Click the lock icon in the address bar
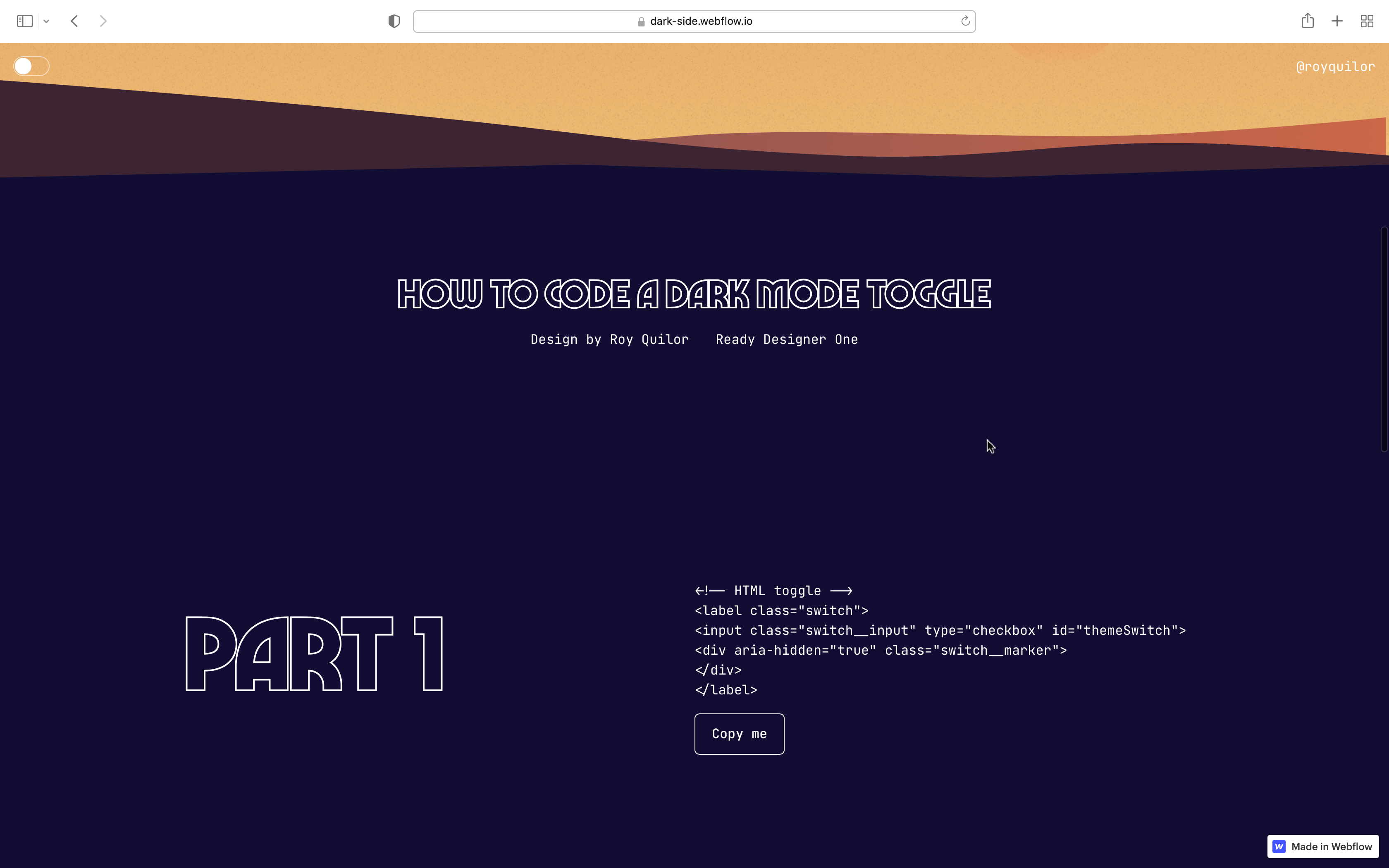Image resolution: width=1389 pixels, height=868 pixels. (x=641, y=21)
